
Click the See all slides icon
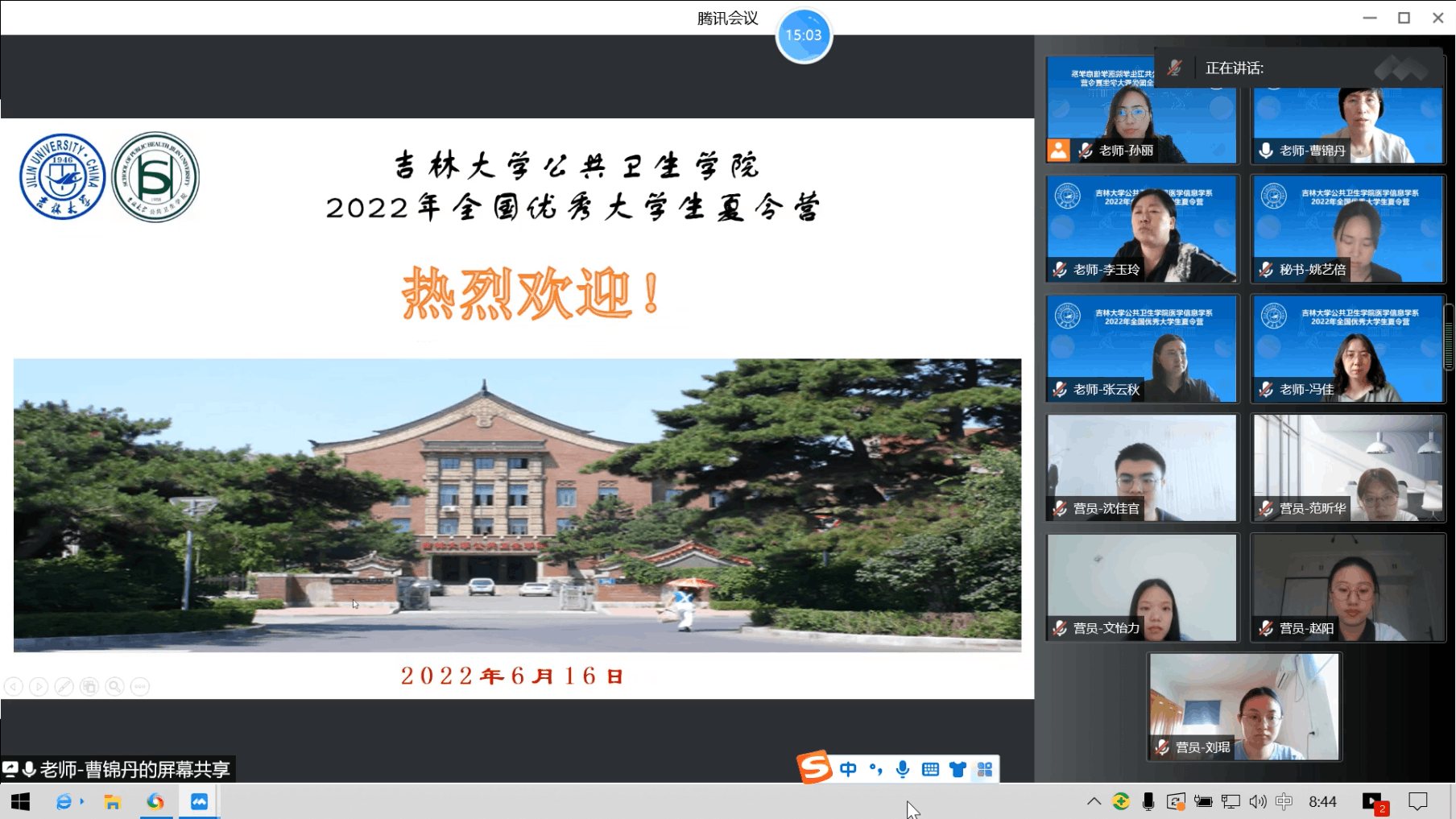click(x=89, y=686)
